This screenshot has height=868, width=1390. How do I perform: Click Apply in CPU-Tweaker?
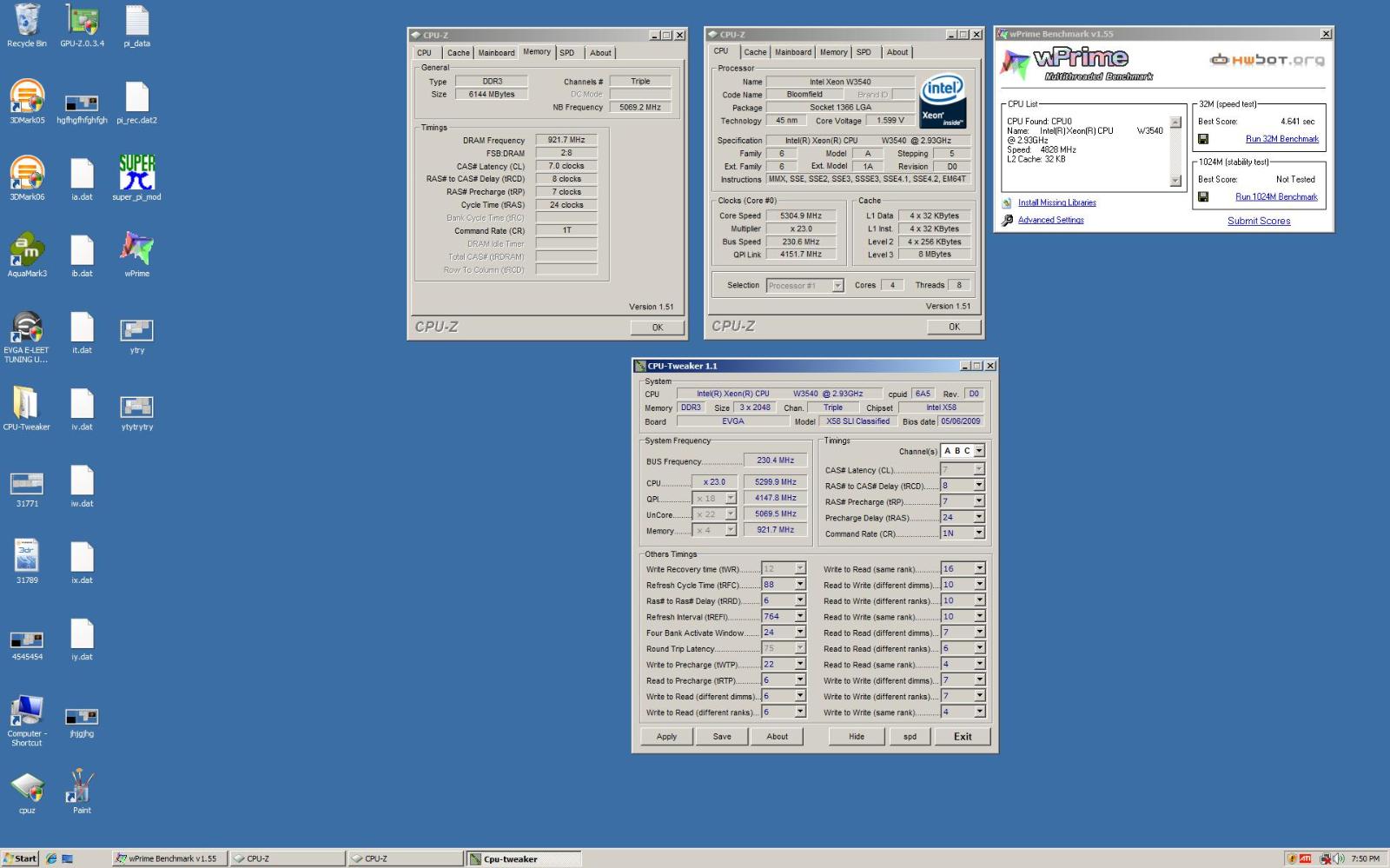[x=666, y=736]
